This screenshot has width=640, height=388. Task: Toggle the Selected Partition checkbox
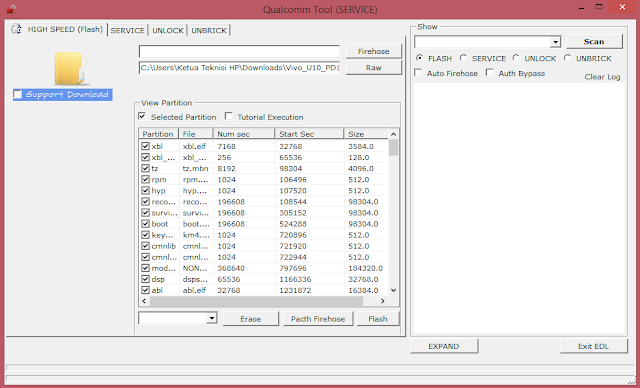pyautogui.click(x=142, y=116)
